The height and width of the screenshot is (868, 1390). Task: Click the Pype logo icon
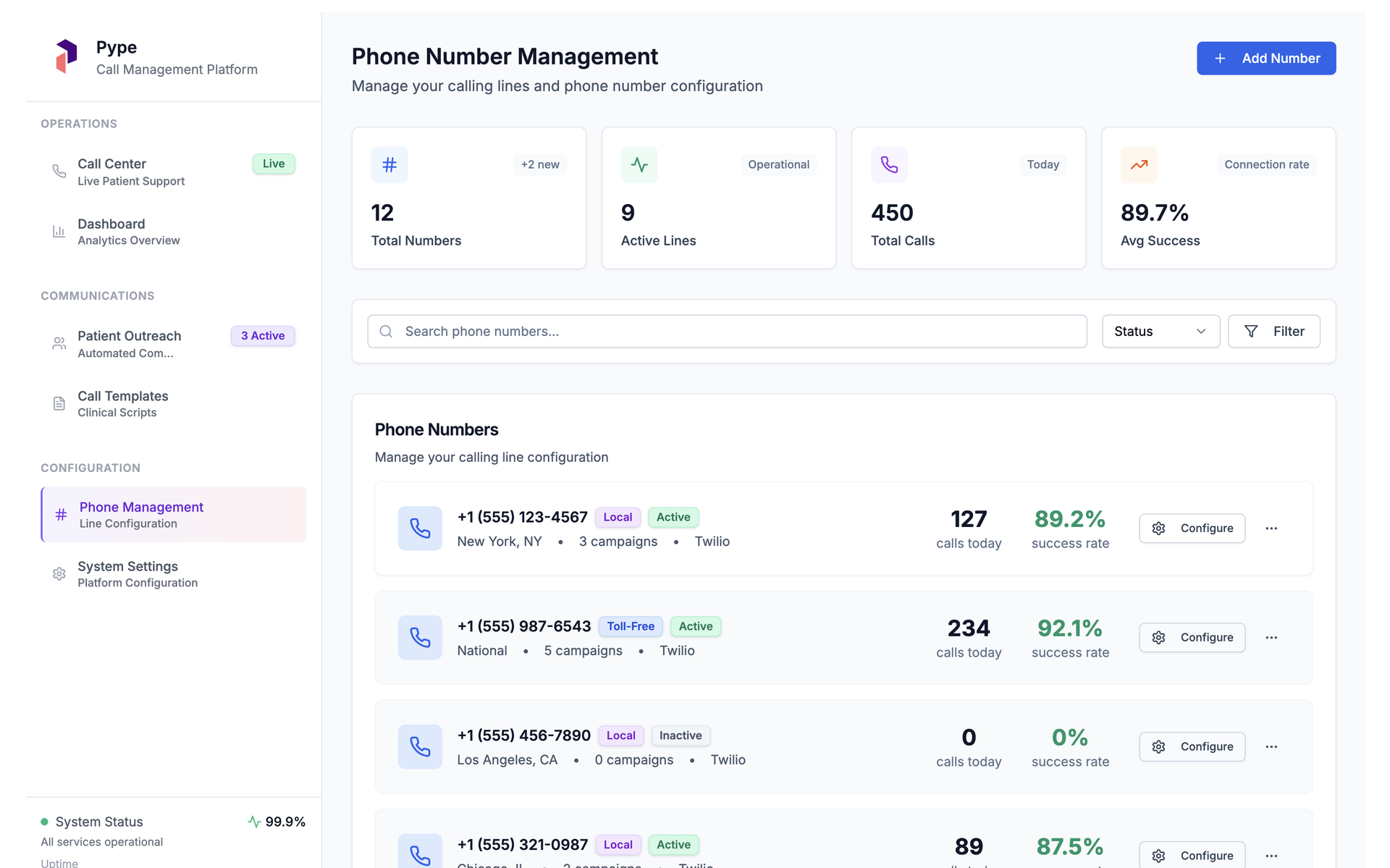(x=67, y=56)
